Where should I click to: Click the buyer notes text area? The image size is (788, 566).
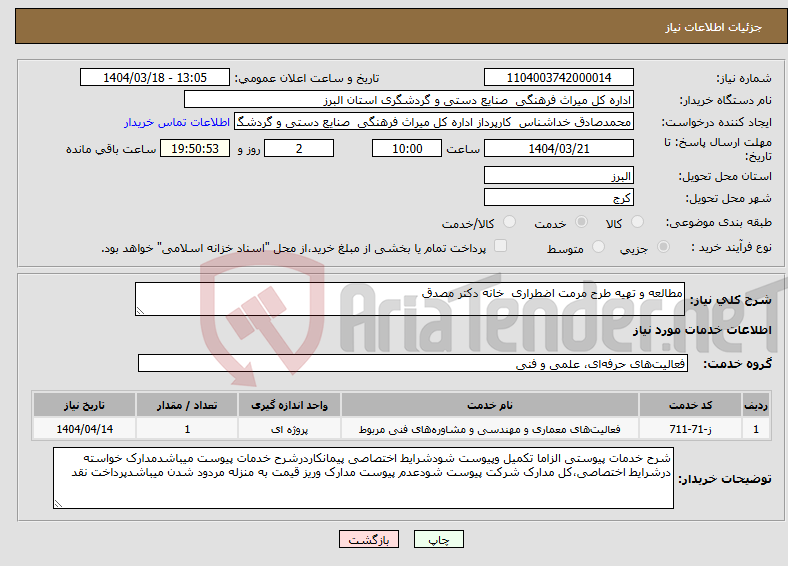[363, 478]
